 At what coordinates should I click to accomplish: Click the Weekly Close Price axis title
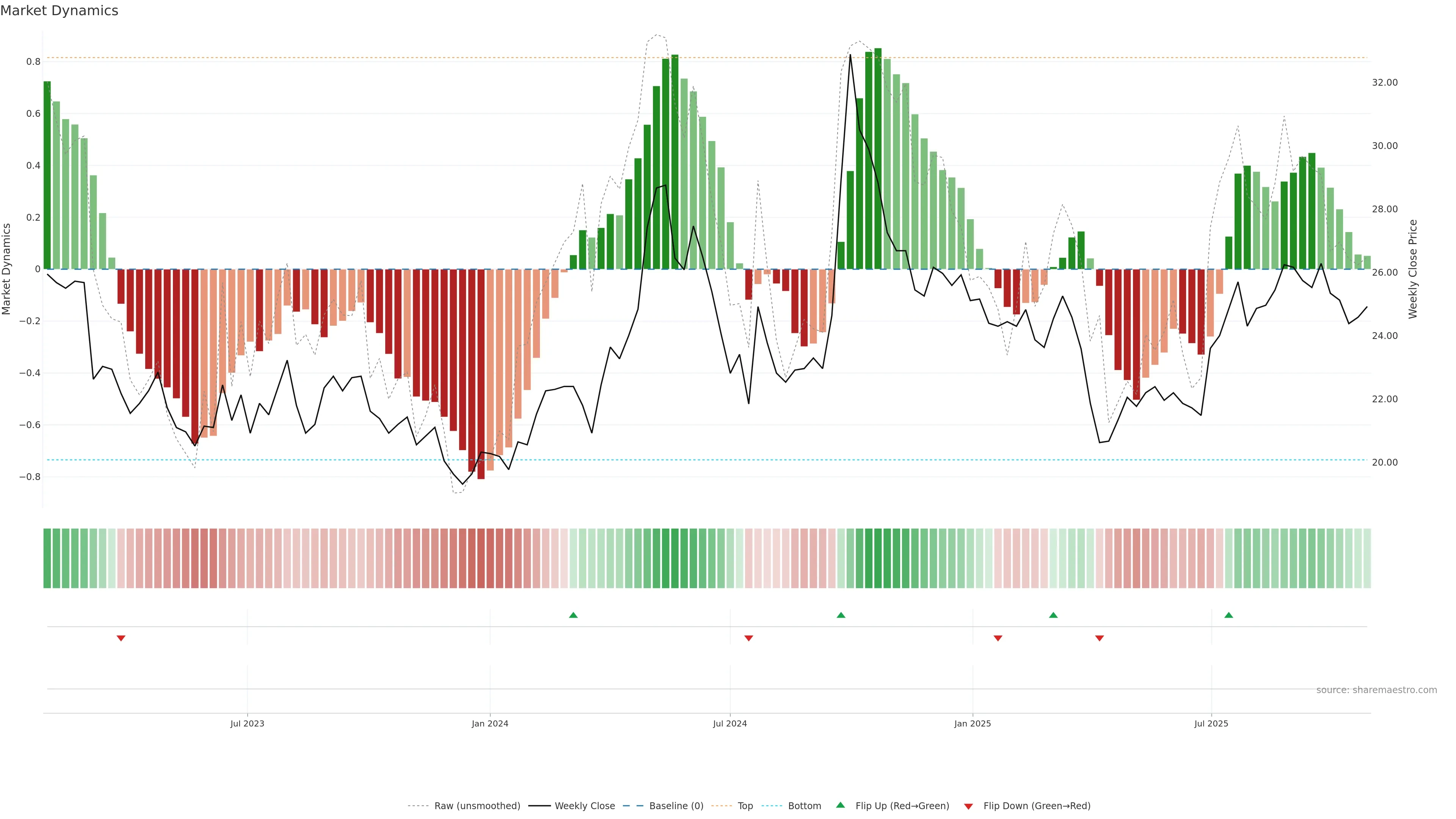click(1412, 269)
